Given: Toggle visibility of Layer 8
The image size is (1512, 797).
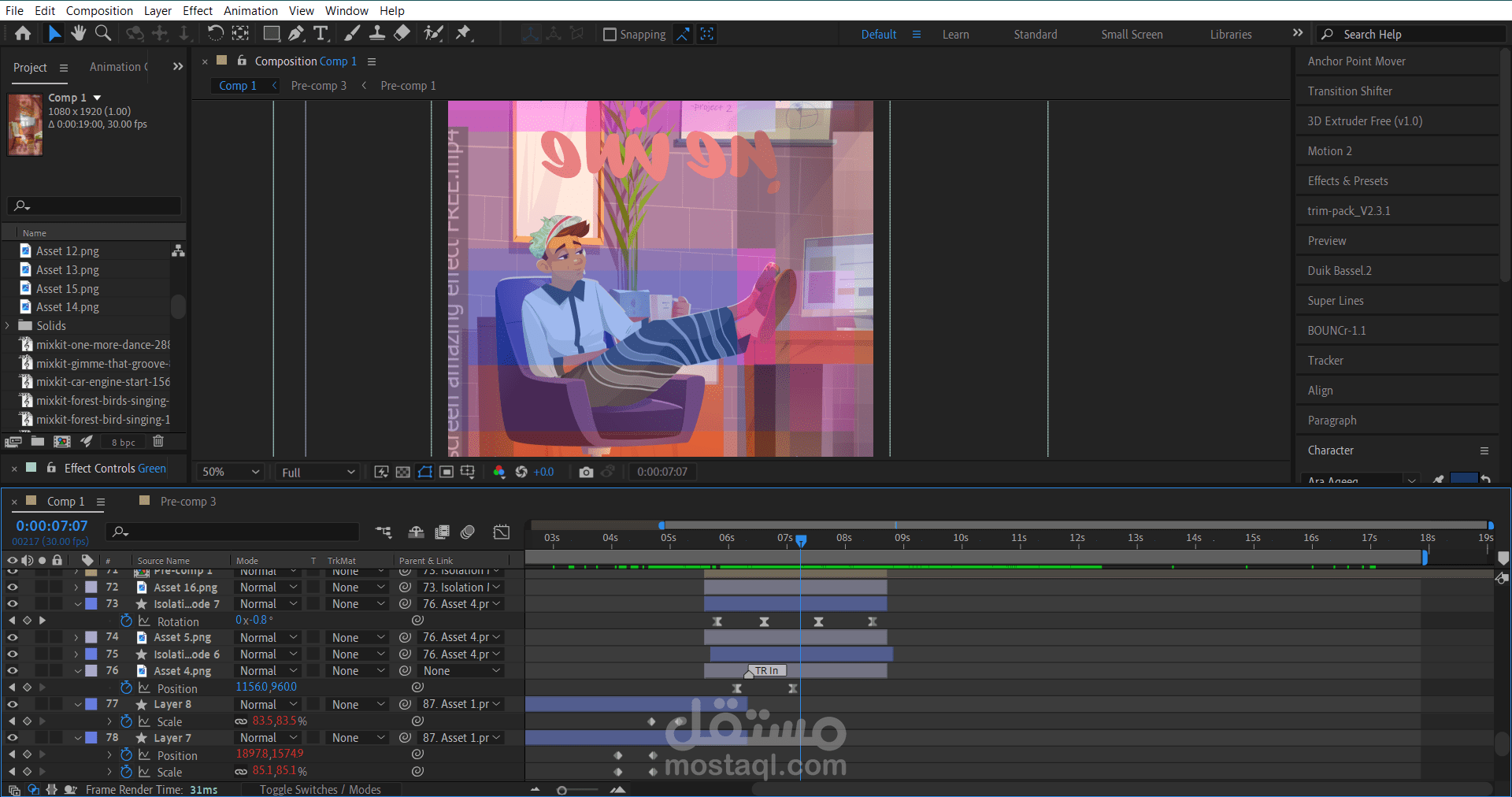Looking at the screenshot, I should [13, 705].
